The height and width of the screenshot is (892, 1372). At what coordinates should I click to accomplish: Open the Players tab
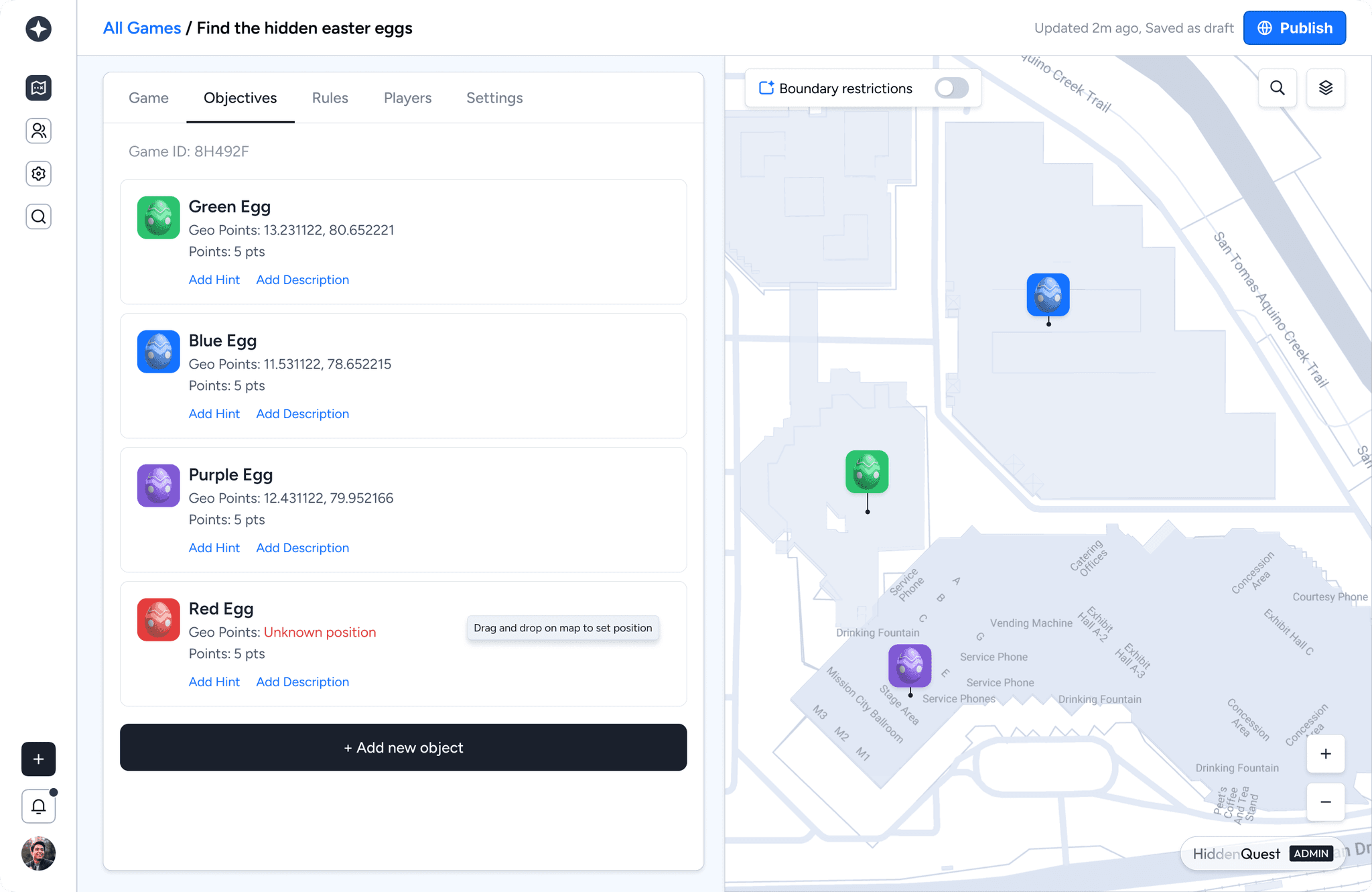coord(407,98)
